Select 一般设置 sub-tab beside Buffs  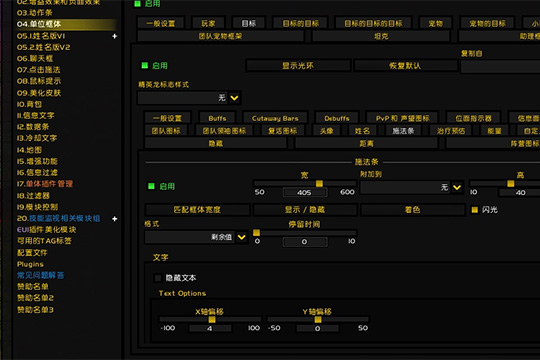pyautogui.click(x=167, y=118)
